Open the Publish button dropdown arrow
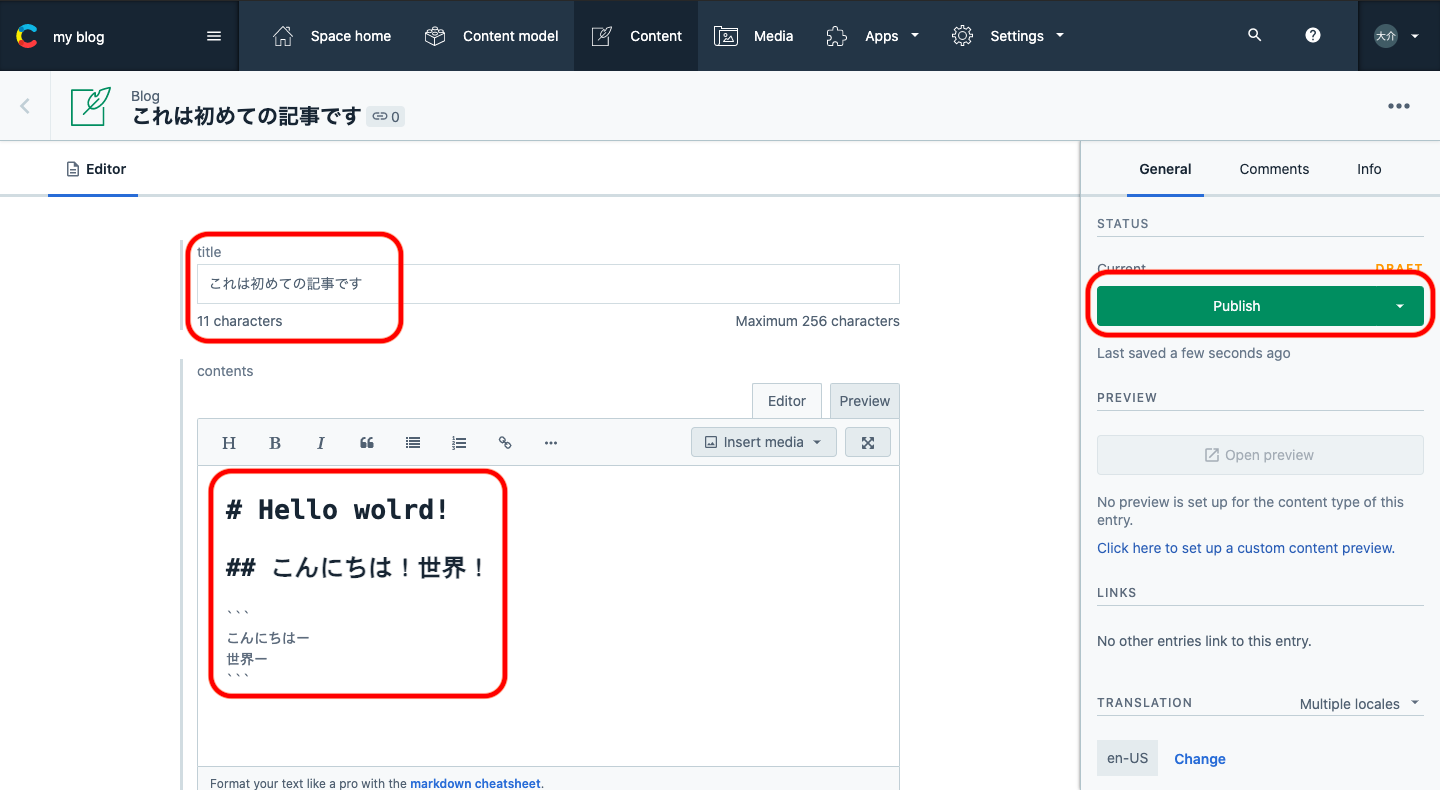The image size is (1440, 790). tap(1400, 306)
